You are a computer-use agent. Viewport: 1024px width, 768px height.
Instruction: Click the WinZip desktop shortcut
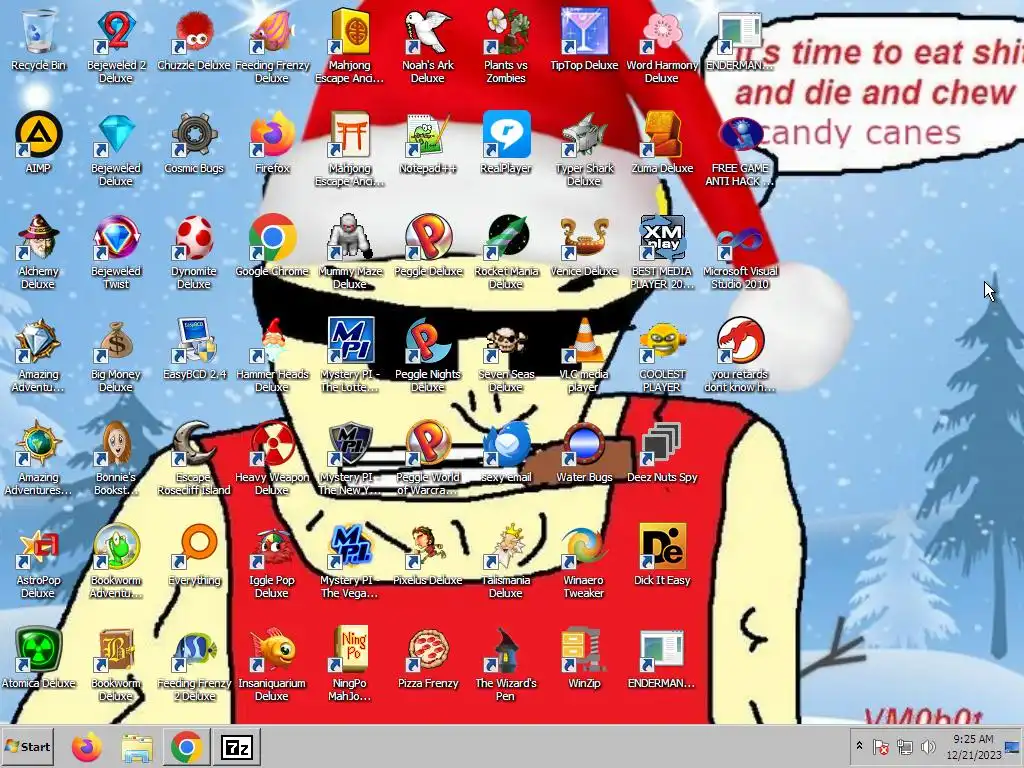584,660
